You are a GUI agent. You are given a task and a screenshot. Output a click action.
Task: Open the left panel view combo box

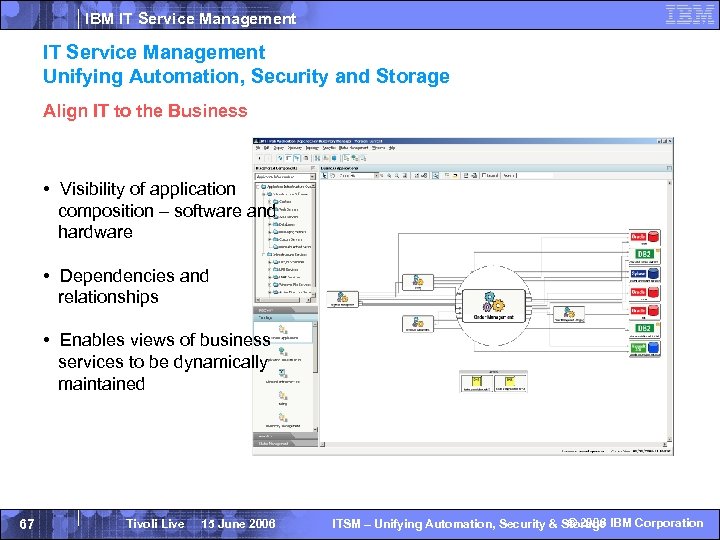285,177
